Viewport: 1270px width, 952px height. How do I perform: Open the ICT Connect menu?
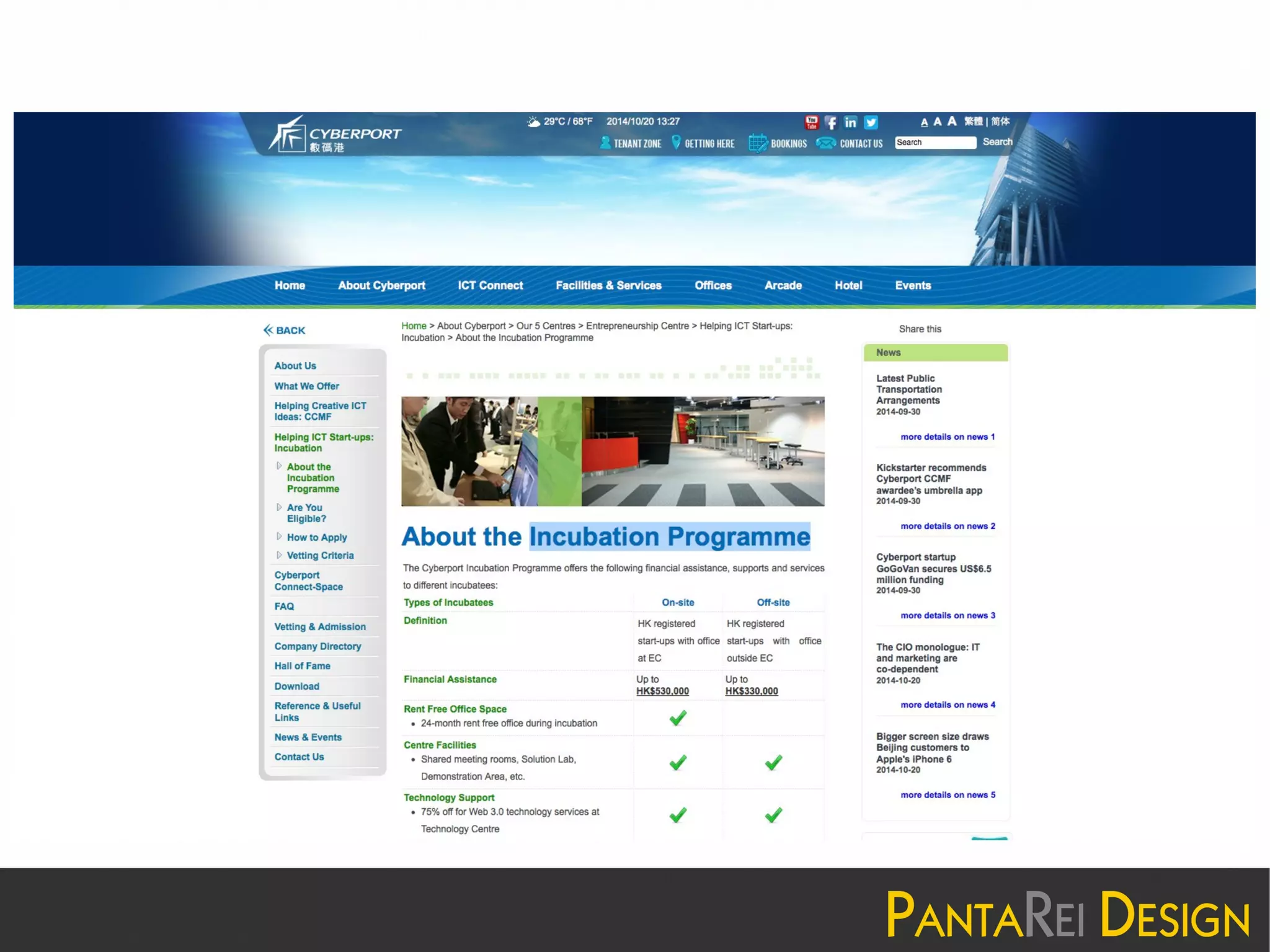pos(490,285)
